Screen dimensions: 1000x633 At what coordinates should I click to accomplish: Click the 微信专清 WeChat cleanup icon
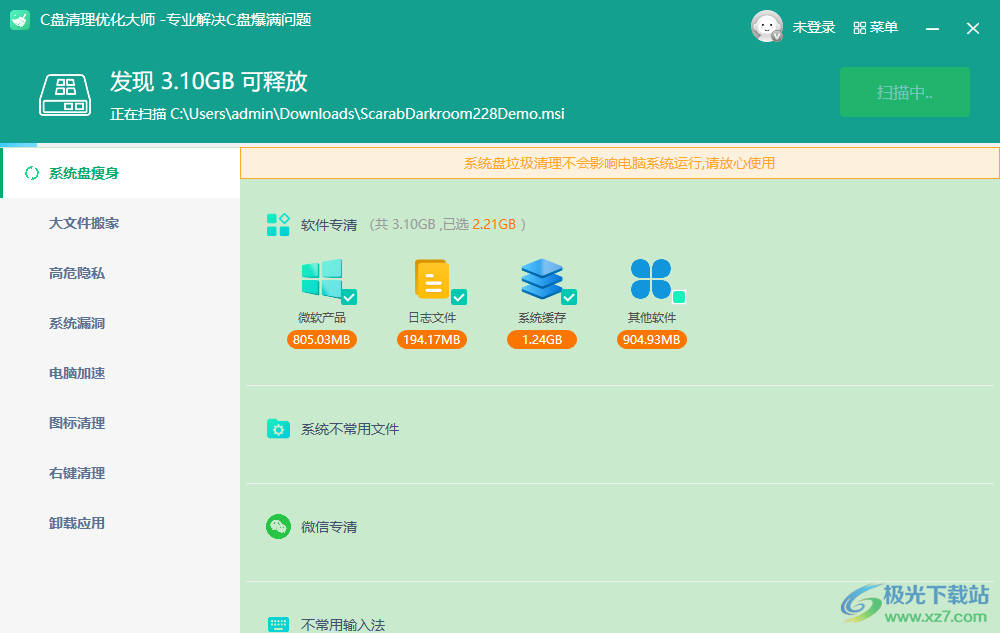pos(277,526)
